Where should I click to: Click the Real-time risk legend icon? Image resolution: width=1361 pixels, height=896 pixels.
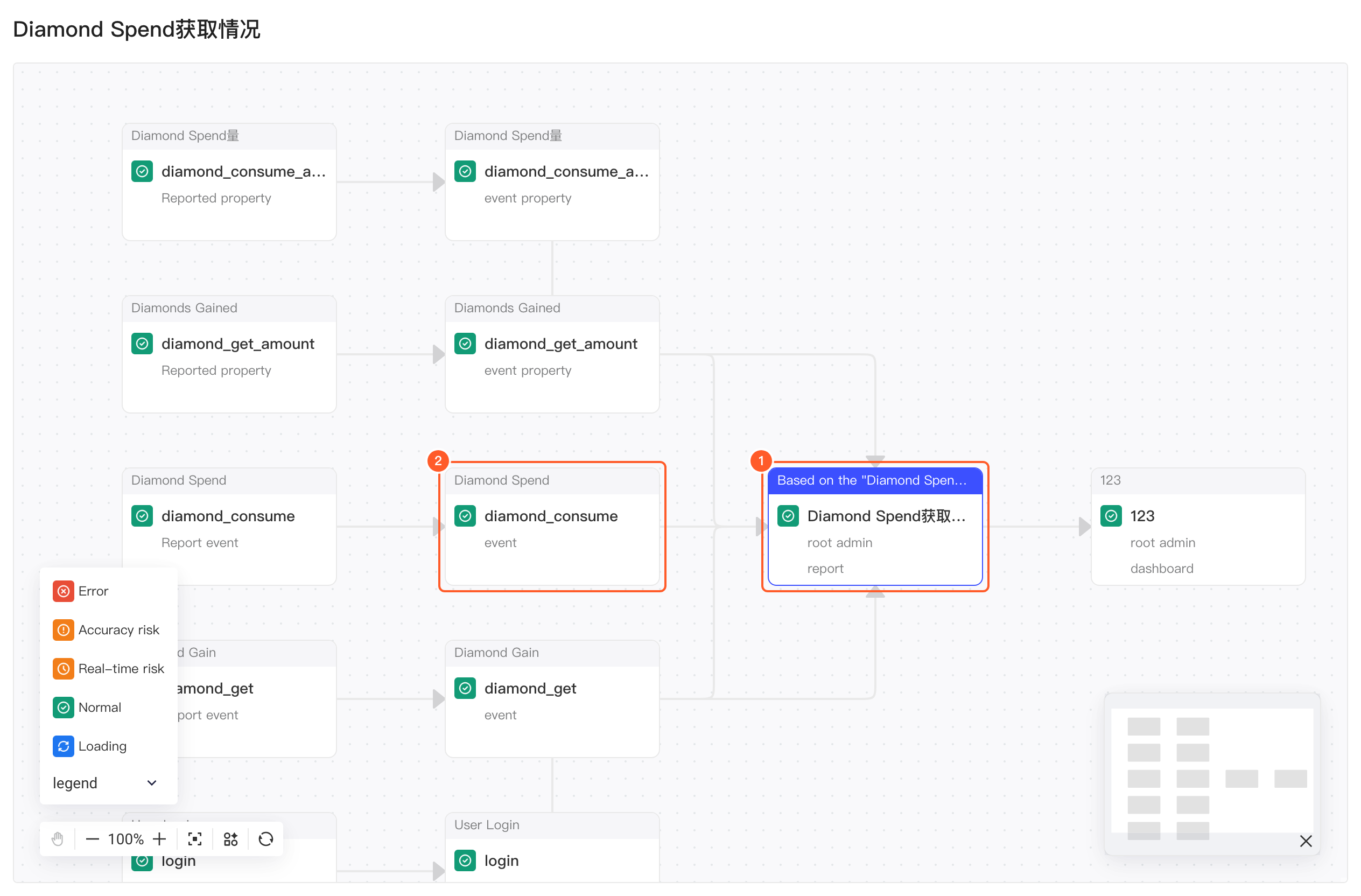click(x=64, y=668)
